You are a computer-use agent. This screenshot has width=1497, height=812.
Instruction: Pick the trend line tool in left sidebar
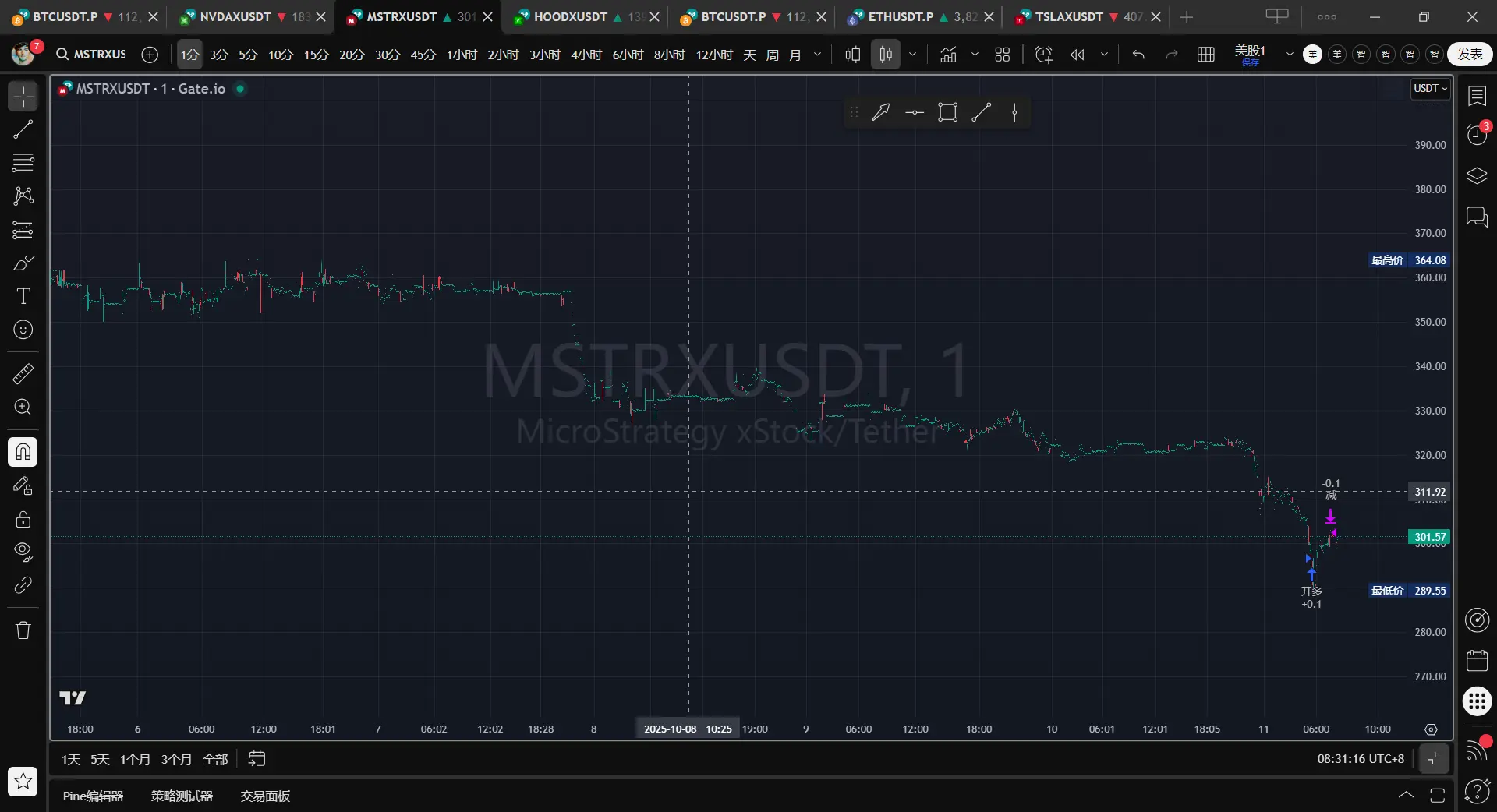pos(23,129)
